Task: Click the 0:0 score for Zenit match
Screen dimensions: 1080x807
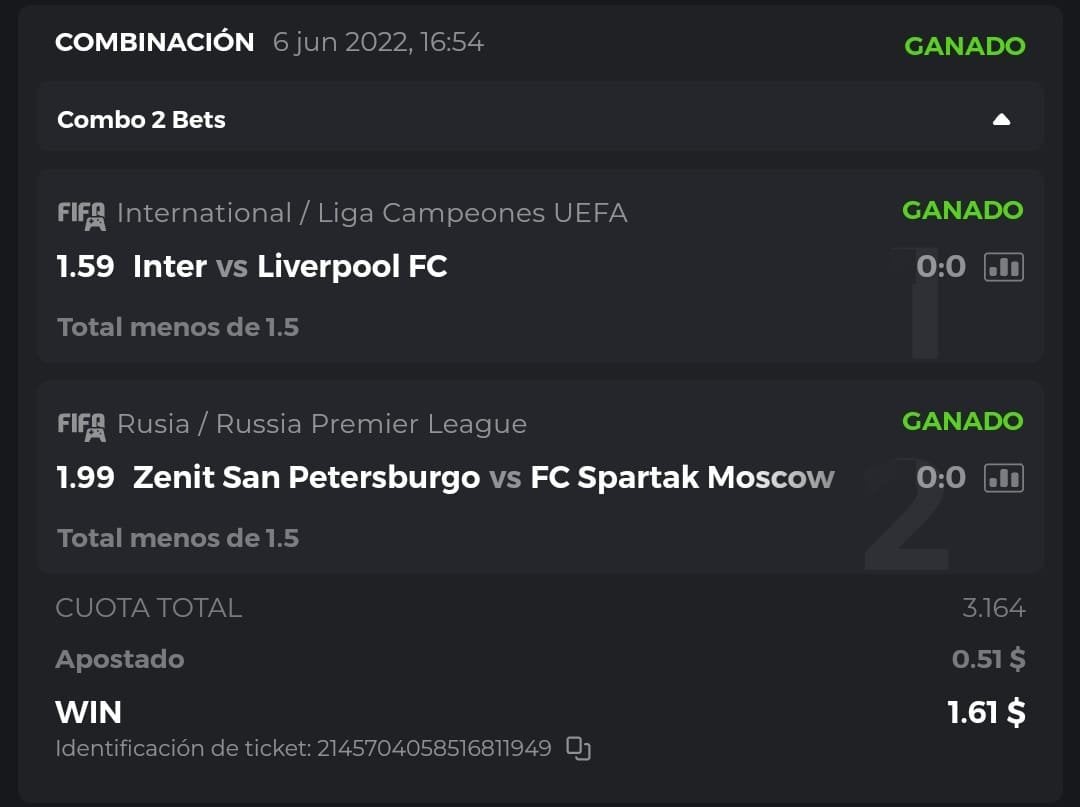Action: [941, 478]
